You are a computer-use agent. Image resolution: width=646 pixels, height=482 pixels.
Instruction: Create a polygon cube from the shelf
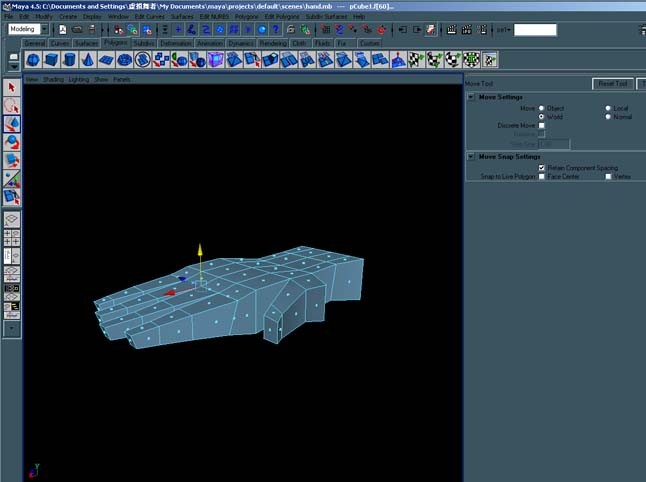(x=51, y=60)
